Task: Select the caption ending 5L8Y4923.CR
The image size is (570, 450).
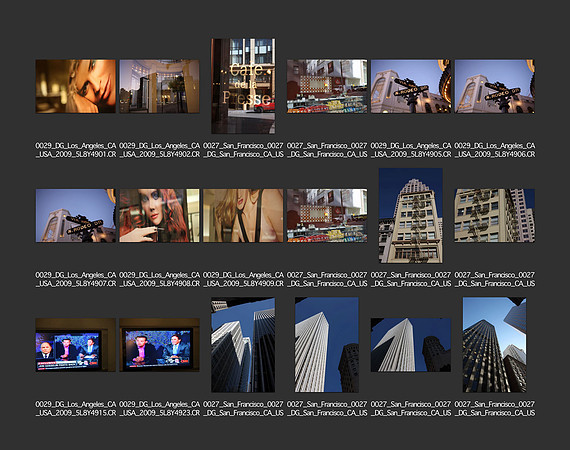Action: (x=159, y=408)
